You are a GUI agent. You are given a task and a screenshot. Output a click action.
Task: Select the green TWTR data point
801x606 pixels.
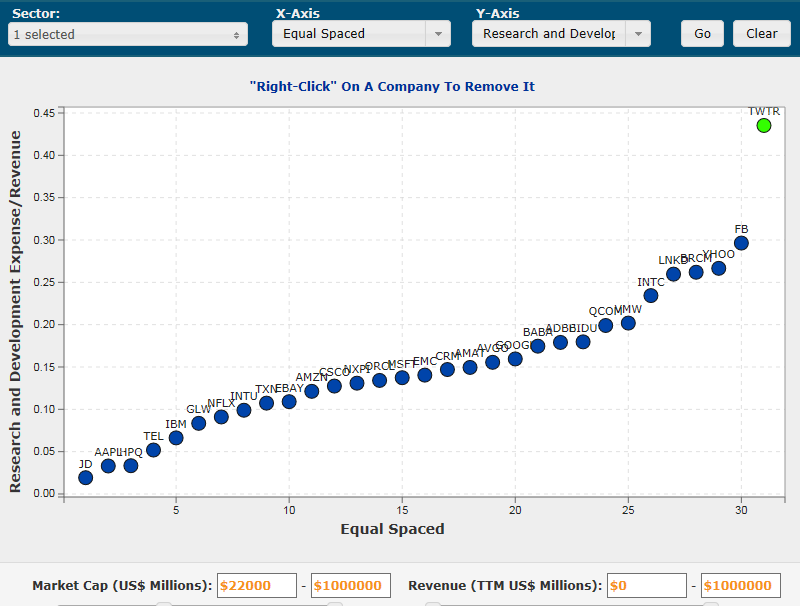point(764,126)
